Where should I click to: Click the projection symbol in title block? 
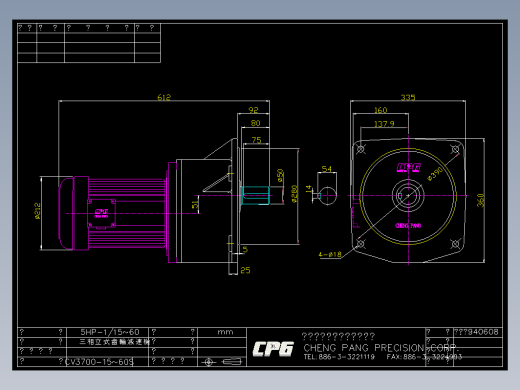[221, 362]
